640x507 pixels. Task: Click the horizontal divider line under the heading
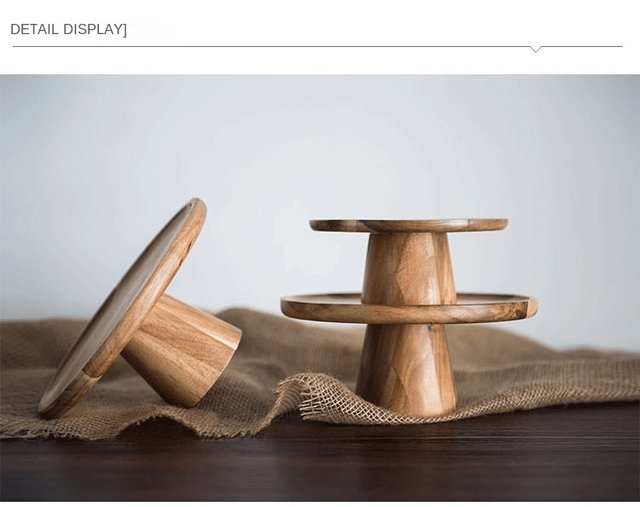[318, 47]
